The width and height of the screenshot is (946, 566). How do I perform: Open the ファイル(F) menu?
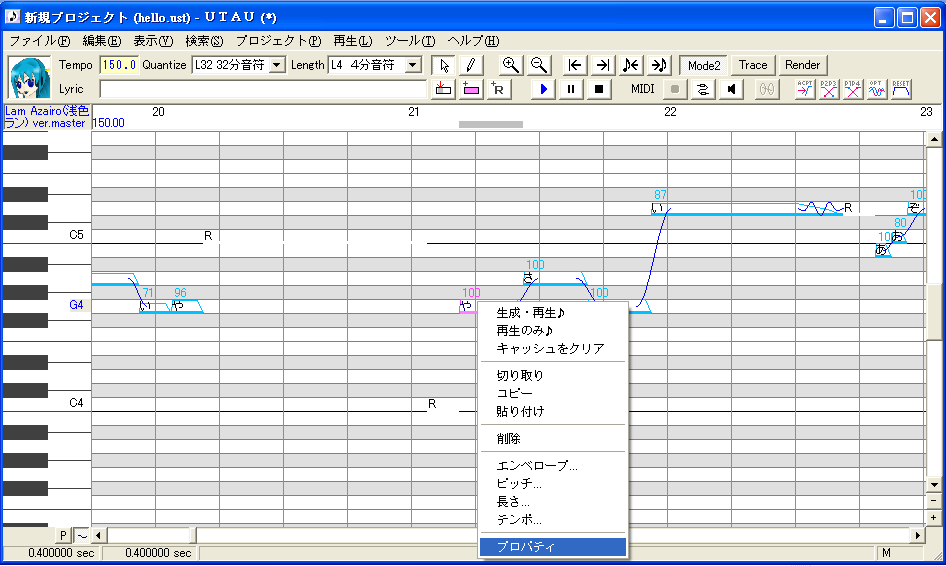pos(40,41)
